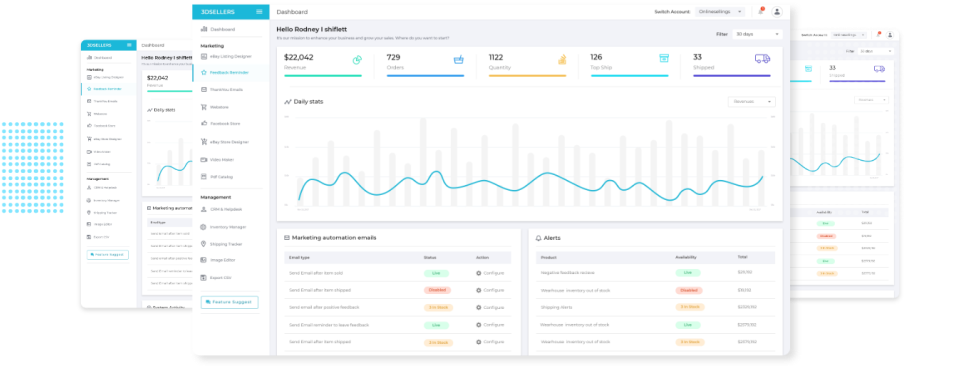Click the Revenue pie chart icon
Image resolution: width=959 pixels, height=366 pixels.
(x=357, y=59)
